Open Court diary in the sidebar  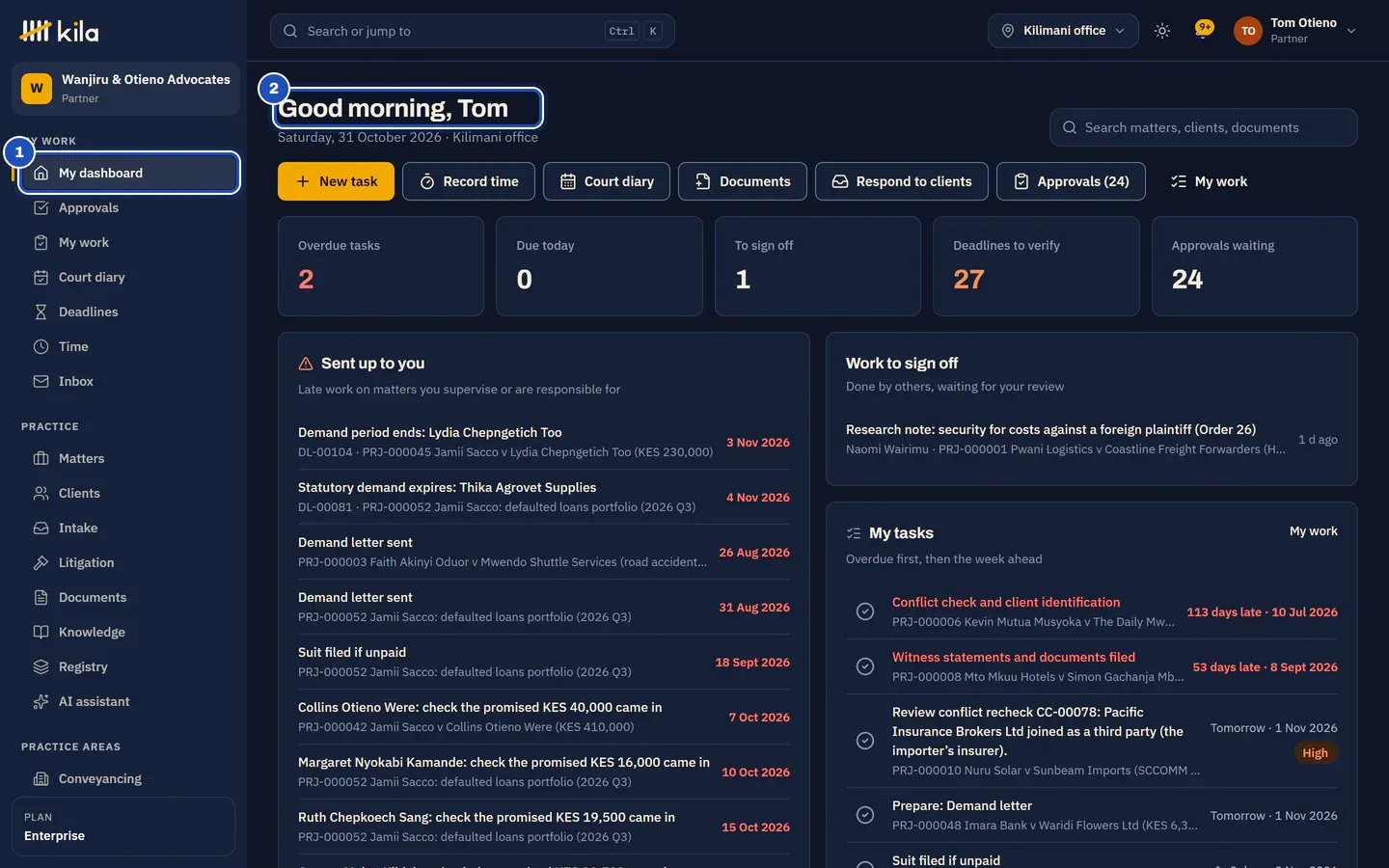pos(127,277)
